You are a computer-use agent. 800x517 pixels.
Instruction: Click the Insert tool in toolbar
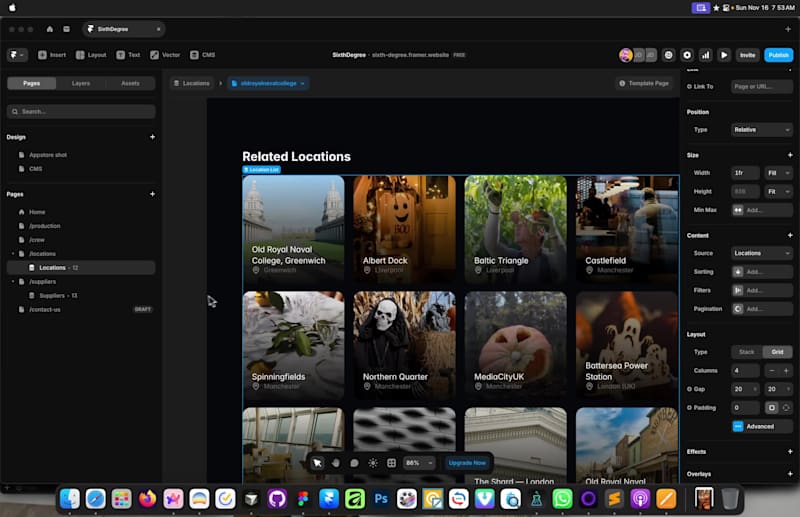(x=50, y=55)
